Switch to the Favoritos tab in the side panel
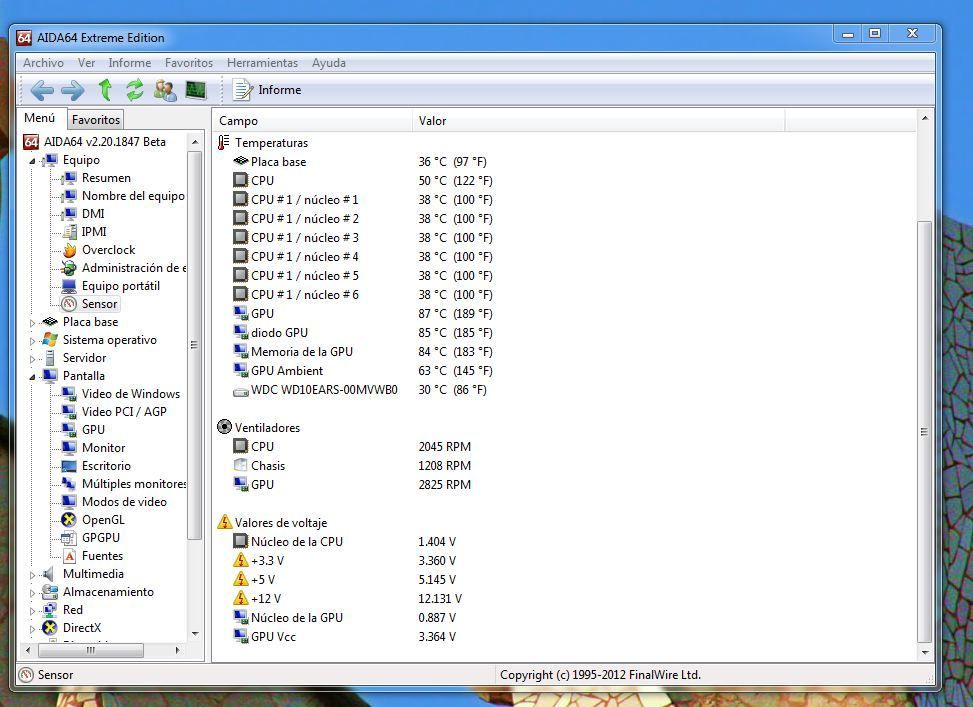The width and height of the screenshot is (973, 707). (x=96, y=119)
